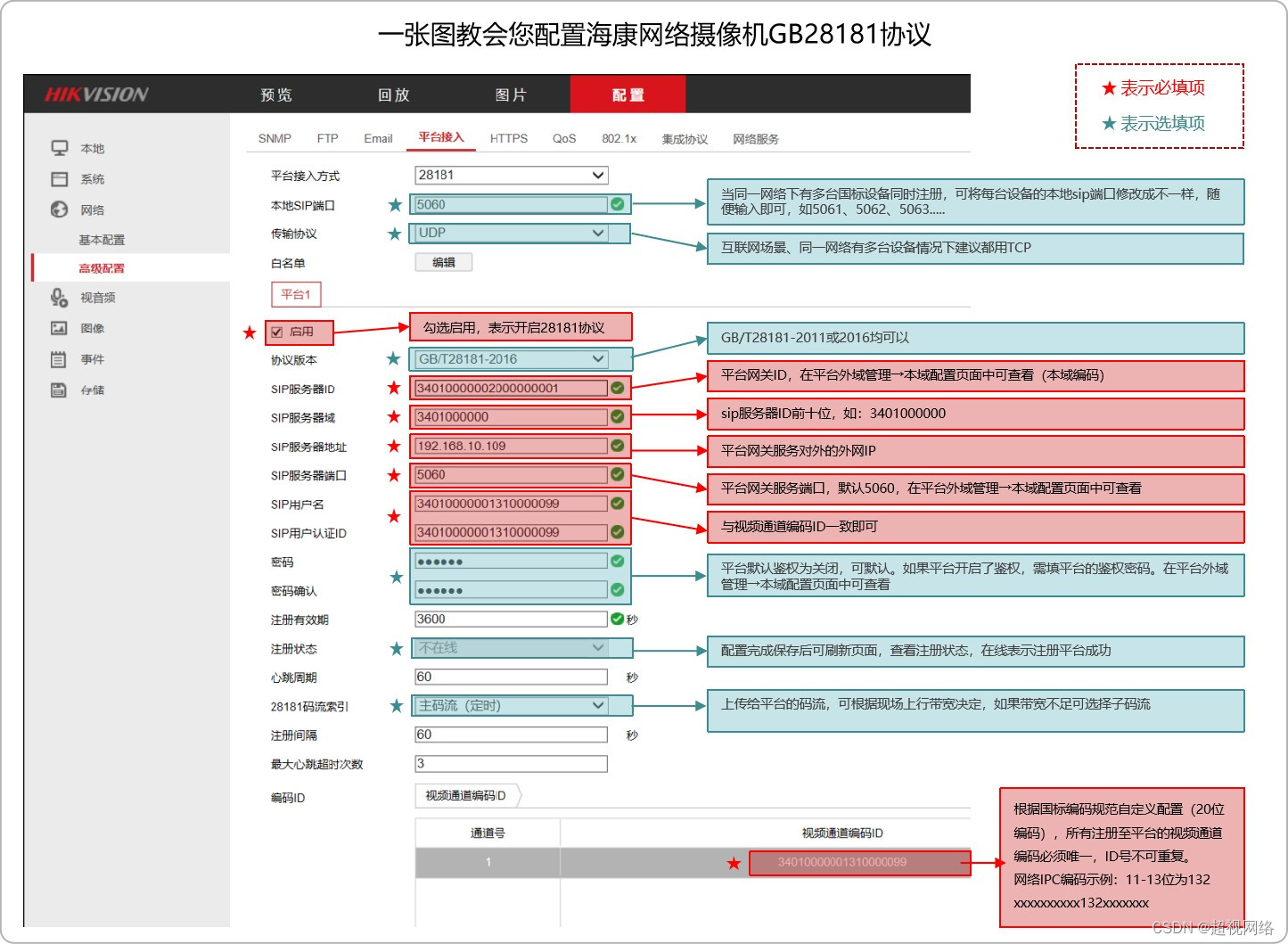Open the 802.1x sub-tab
Screen dimensions: 1288x944
click(x=619, y=138)
